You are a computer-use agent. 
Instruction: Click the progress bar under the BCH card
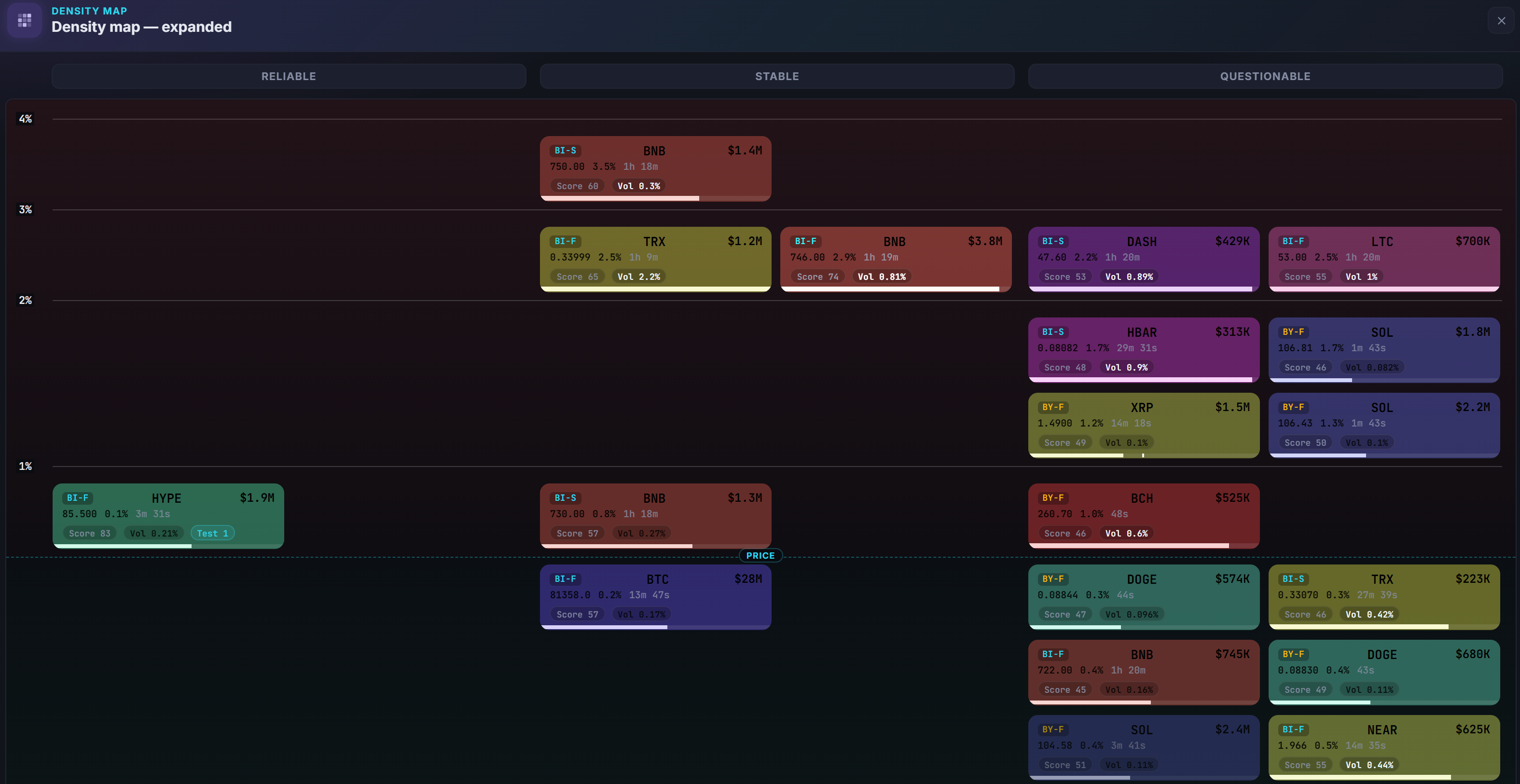pos(1144,546)
